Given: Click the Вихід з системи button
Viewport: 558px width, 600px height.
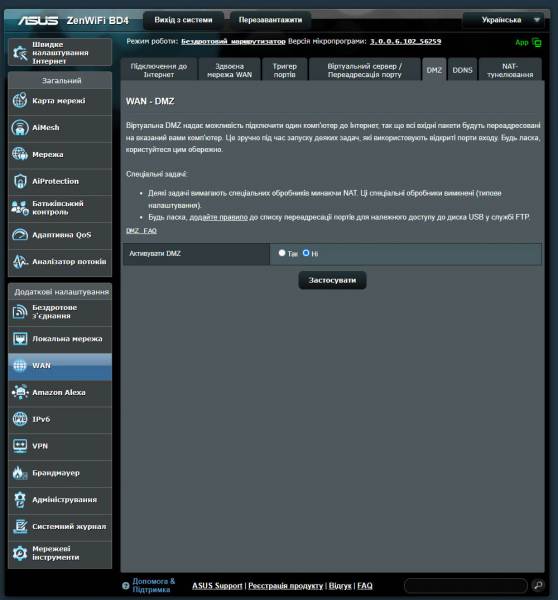Looking at the screenshot, I should click(x=183, y=20).
